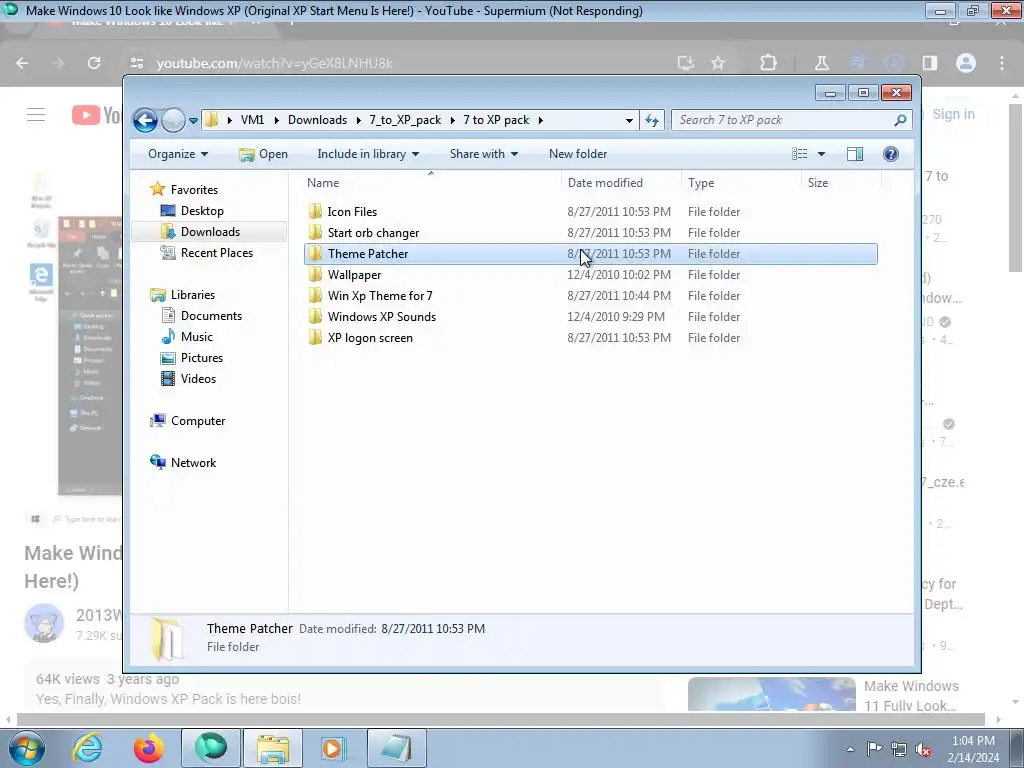Open Supermium three-dot menu
1024x768 pixels.
[x=1002, y=63]
